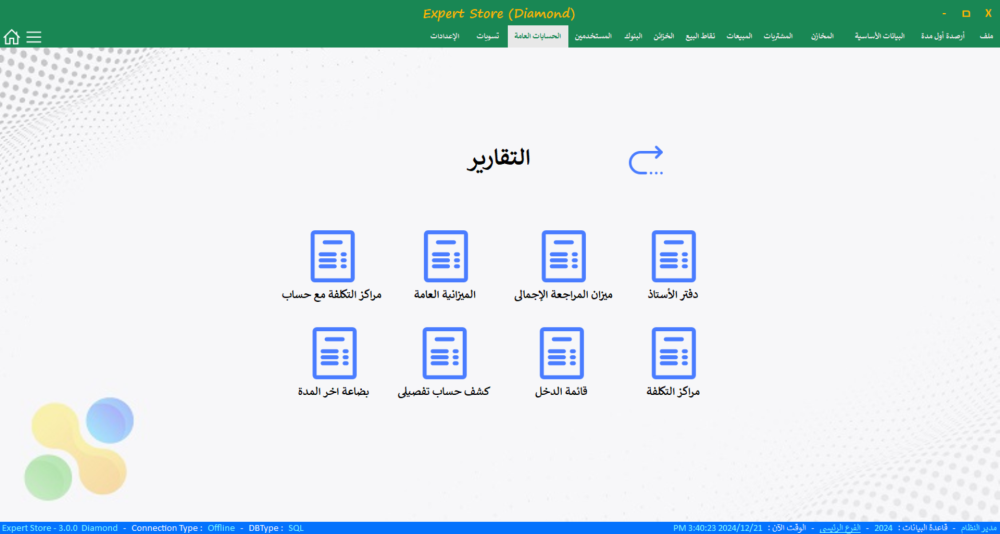The height and width of the screenshot is (534, 1000).
Task: Click the blue back arrow icon
Action: point(646,160)
